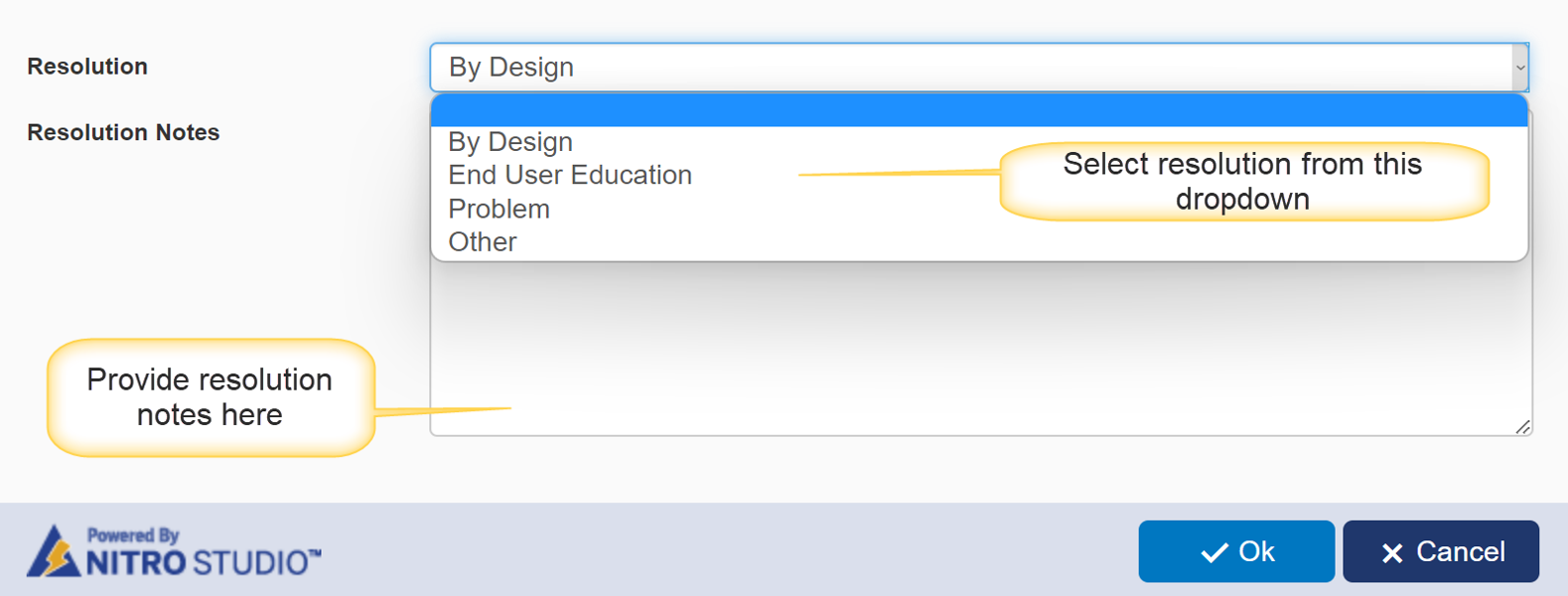Click the 'Select resolution from this dropdown' callout

point(1242,181)
